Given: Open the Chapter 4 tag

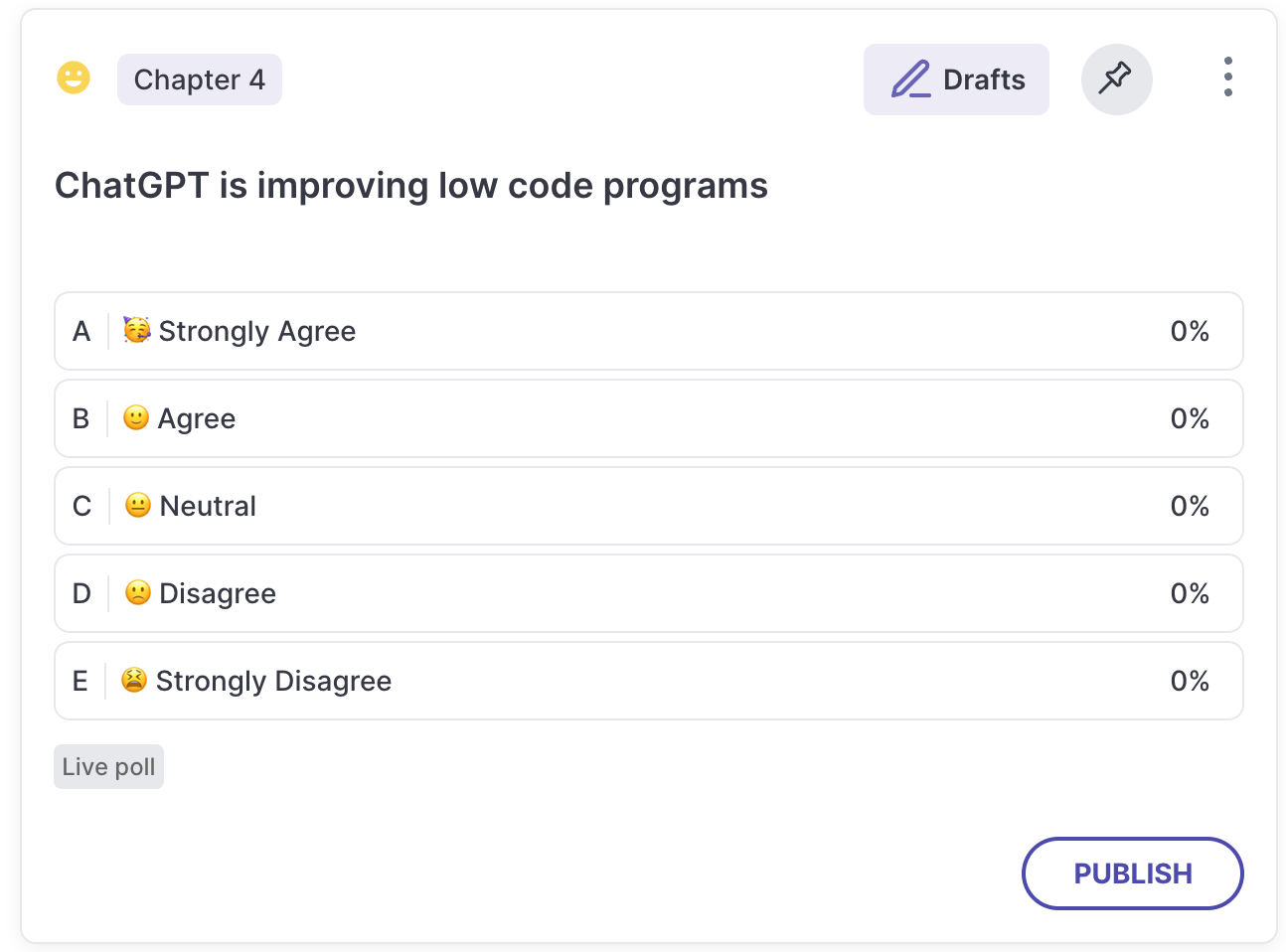Looking at the screenshot, I should click(200, 79).
